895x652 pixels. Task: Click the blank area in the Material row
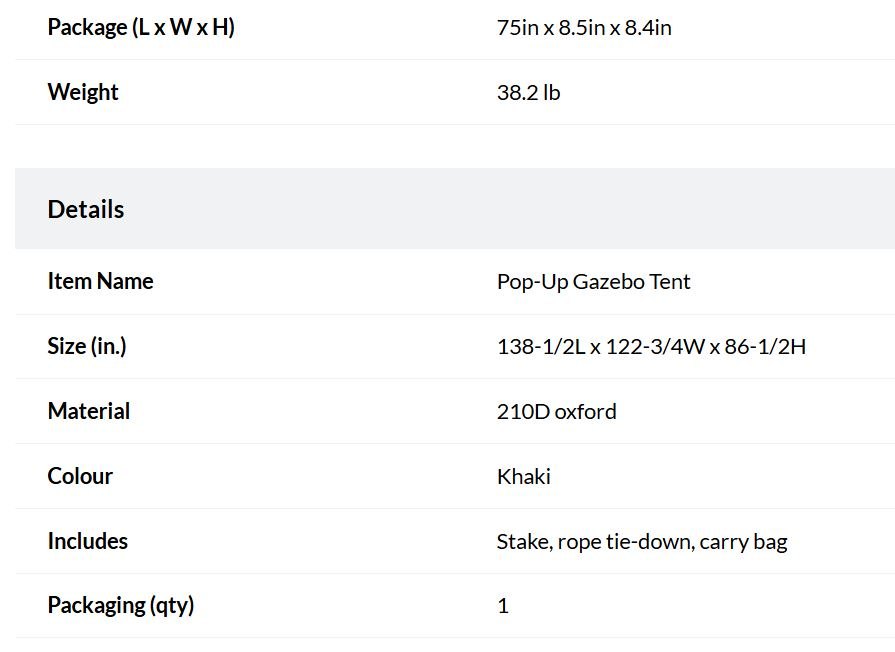point(753,411)
